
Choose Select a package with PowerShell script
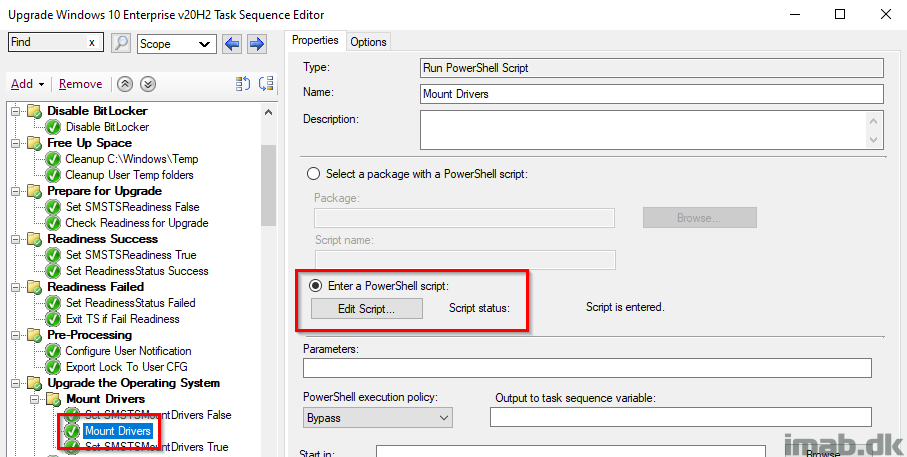314,174
